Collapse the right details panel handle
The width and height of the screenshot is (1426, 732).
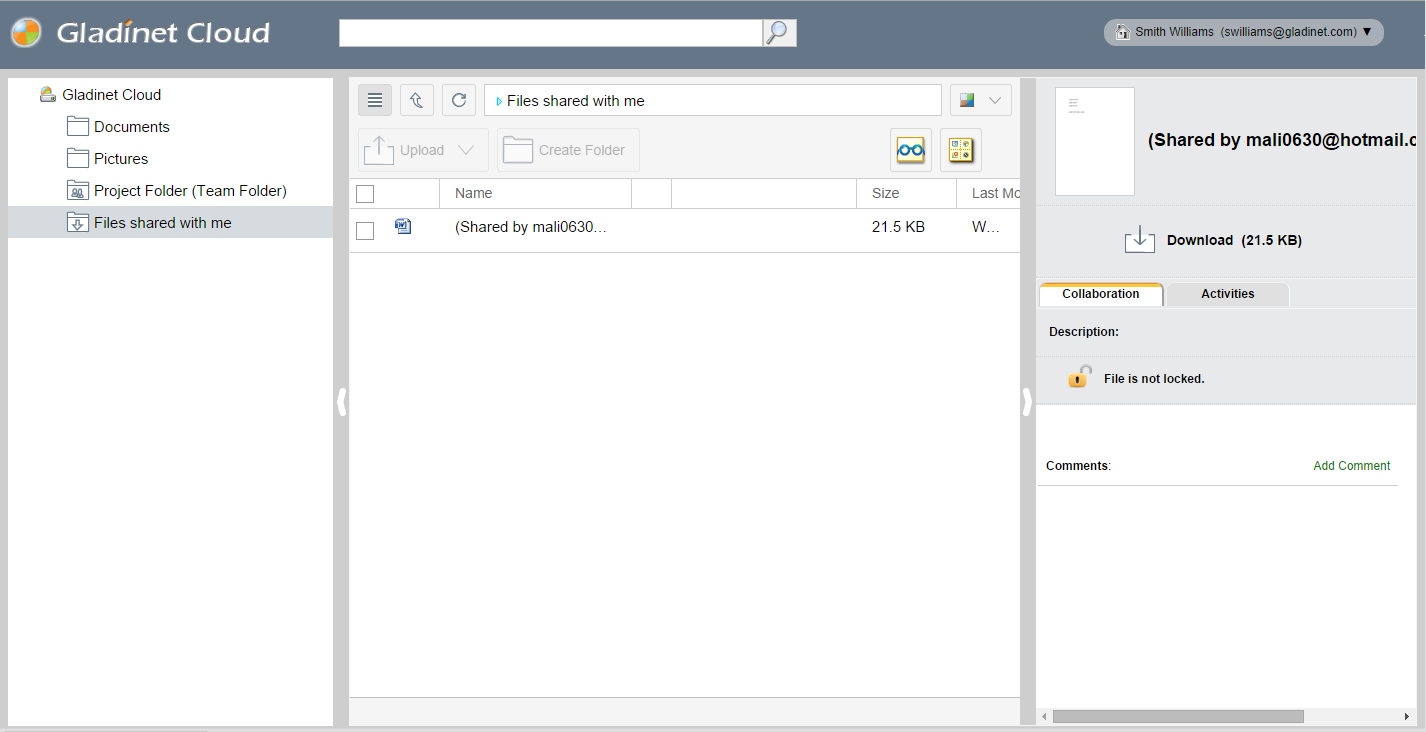pyautogui.click(x=1027, y=402)
